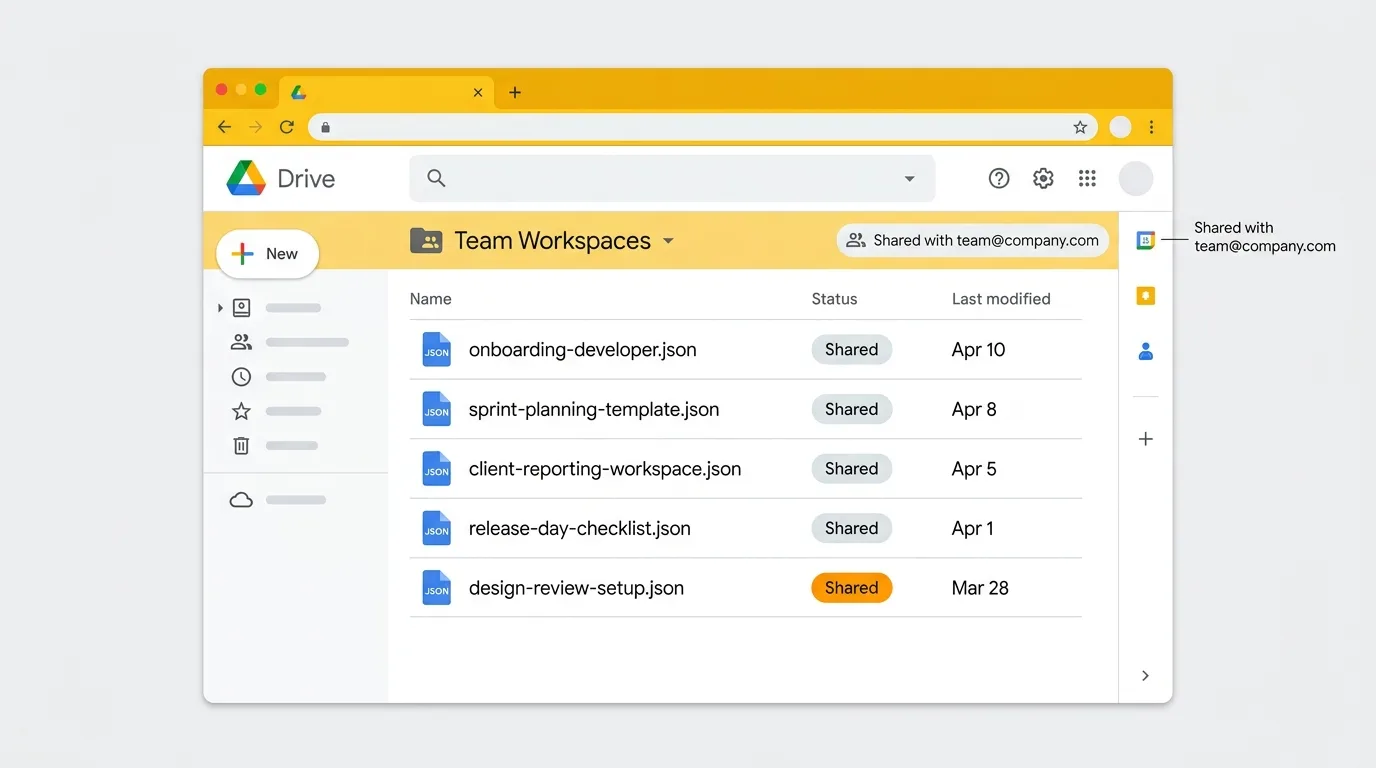Toggle Shared status on onboarding-developer.json

click(851, 349)
